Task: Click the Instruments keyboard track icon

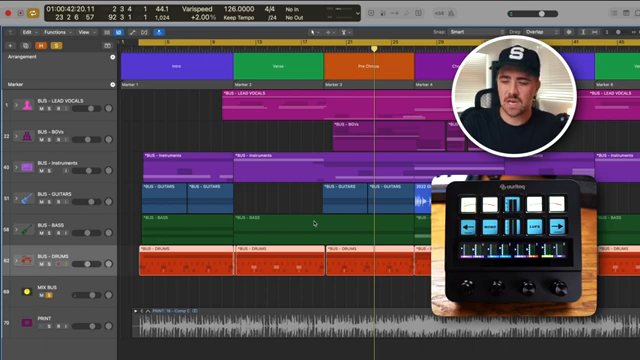Action: (27, 167)
